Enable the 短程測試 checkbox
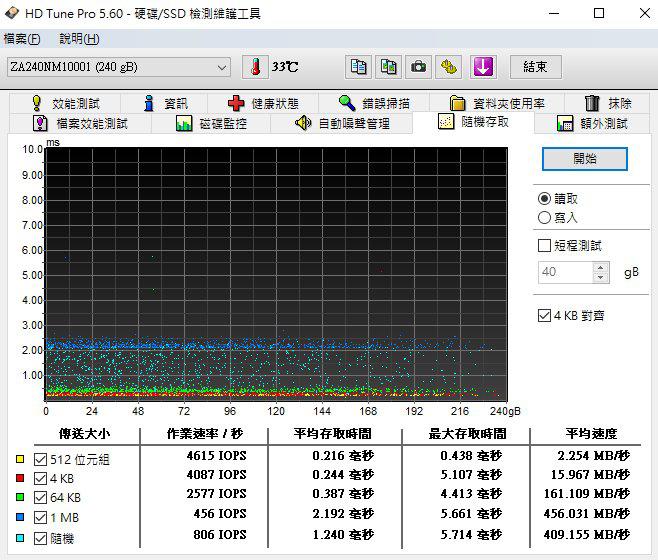The width and height of the screenshot is (658, 560). 544,245
